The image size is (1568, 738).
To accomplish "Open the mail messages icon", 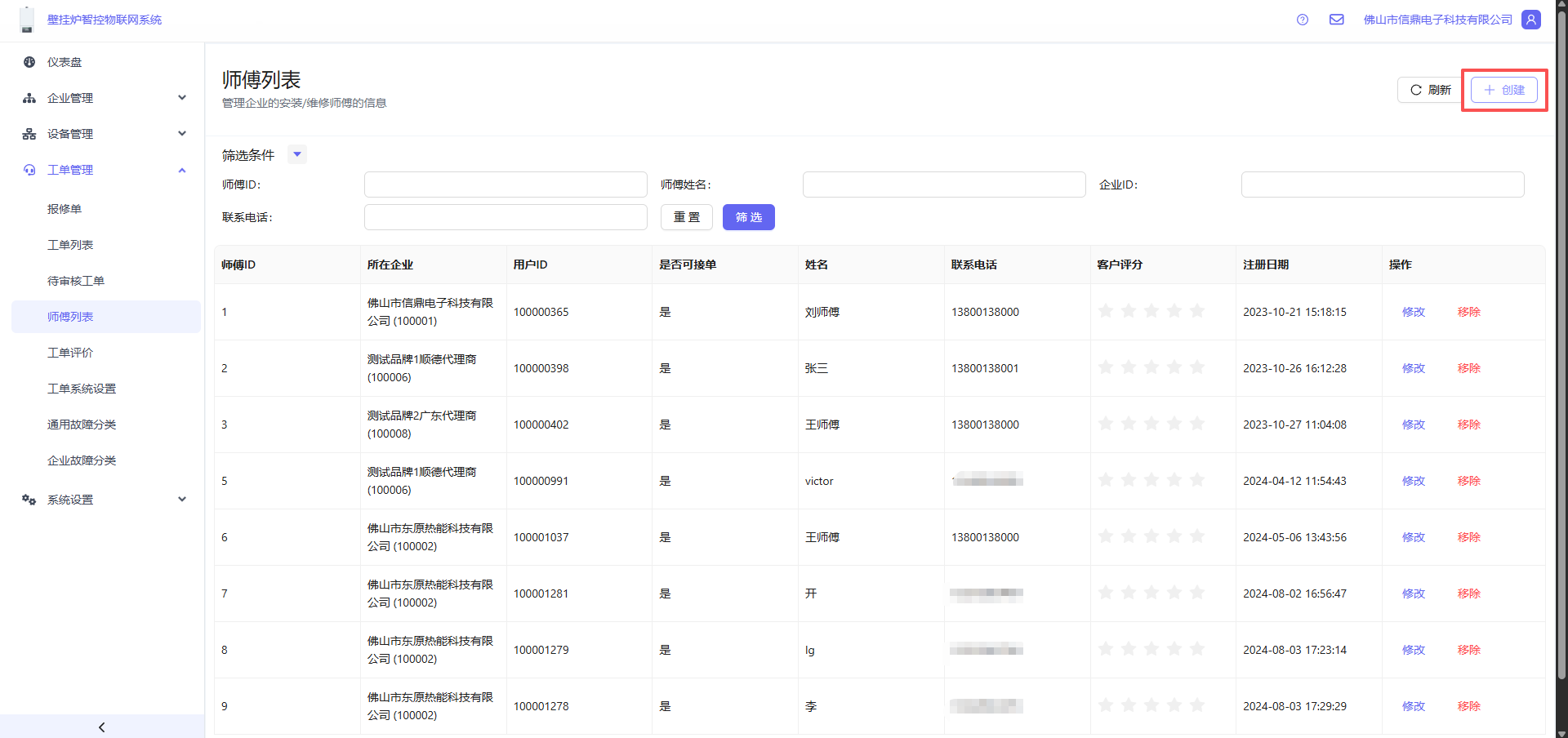I will pyautogui.click(x=1337, y=20).
